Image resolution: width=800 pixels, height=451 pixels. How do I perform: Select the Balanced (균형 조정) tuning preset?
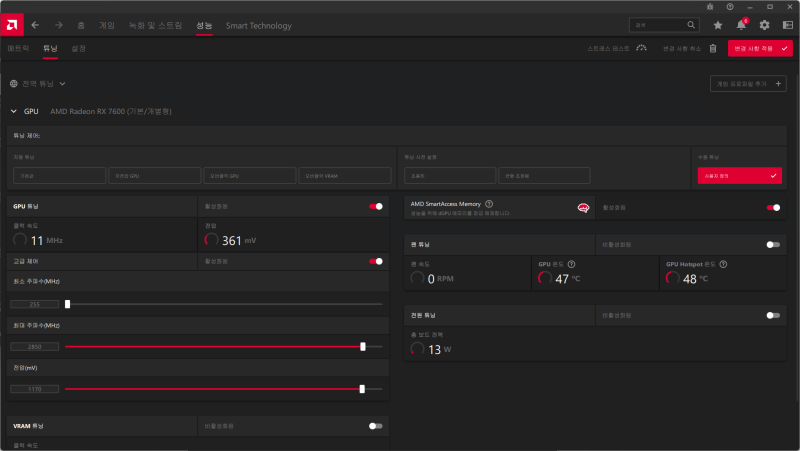(x=544, y=176)
